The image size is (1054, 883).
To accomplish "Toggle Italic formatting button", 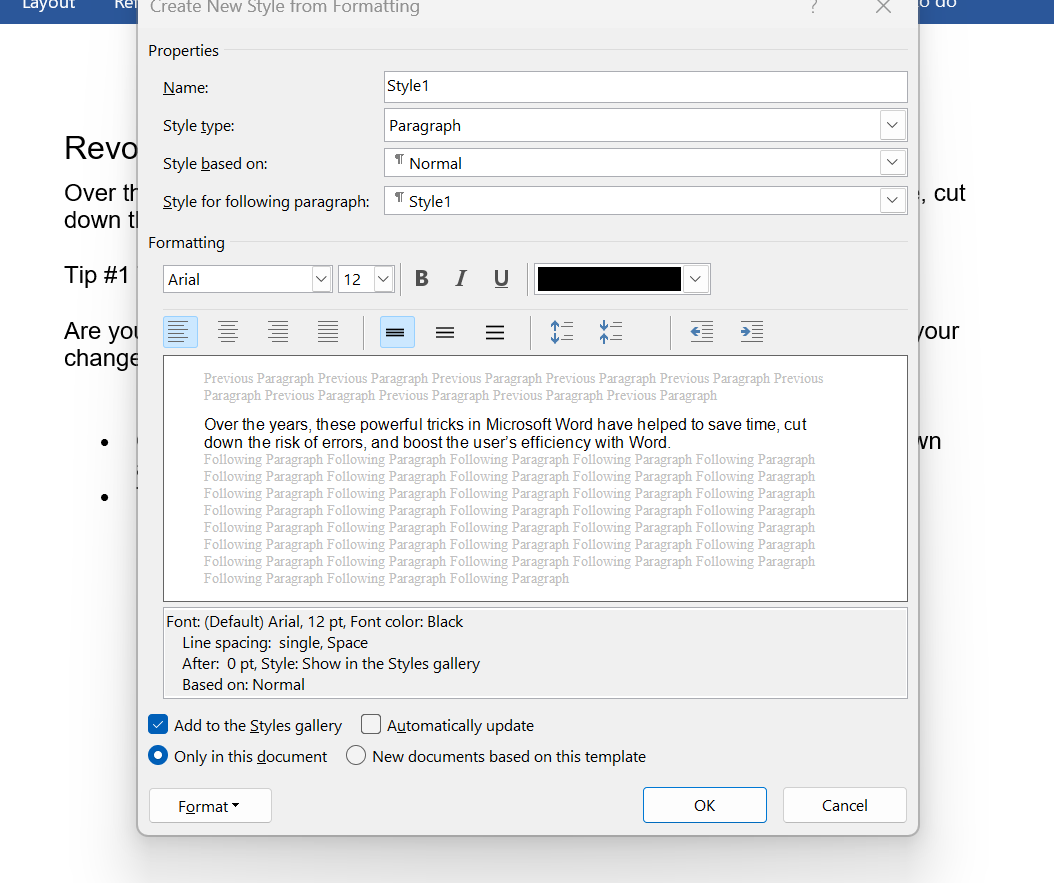I will 460,278.
